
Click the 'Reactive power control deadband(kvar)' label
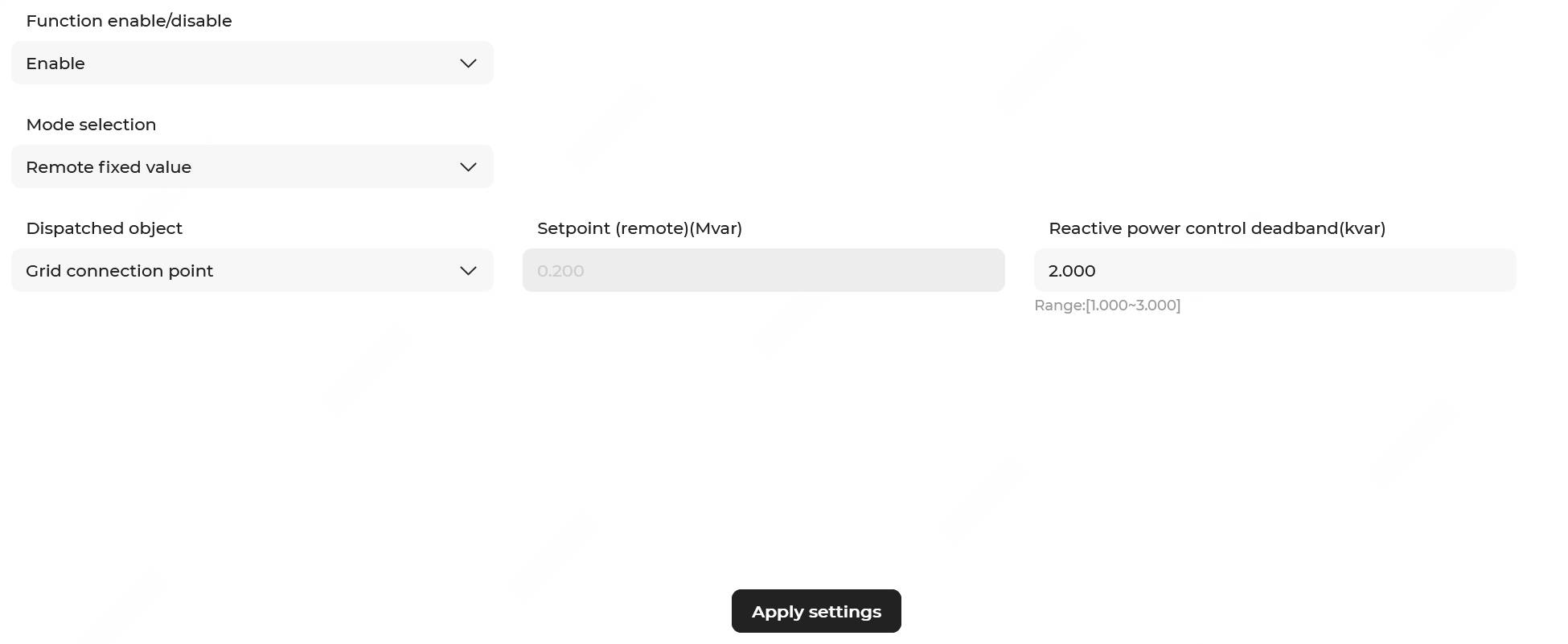[1217, 228]
